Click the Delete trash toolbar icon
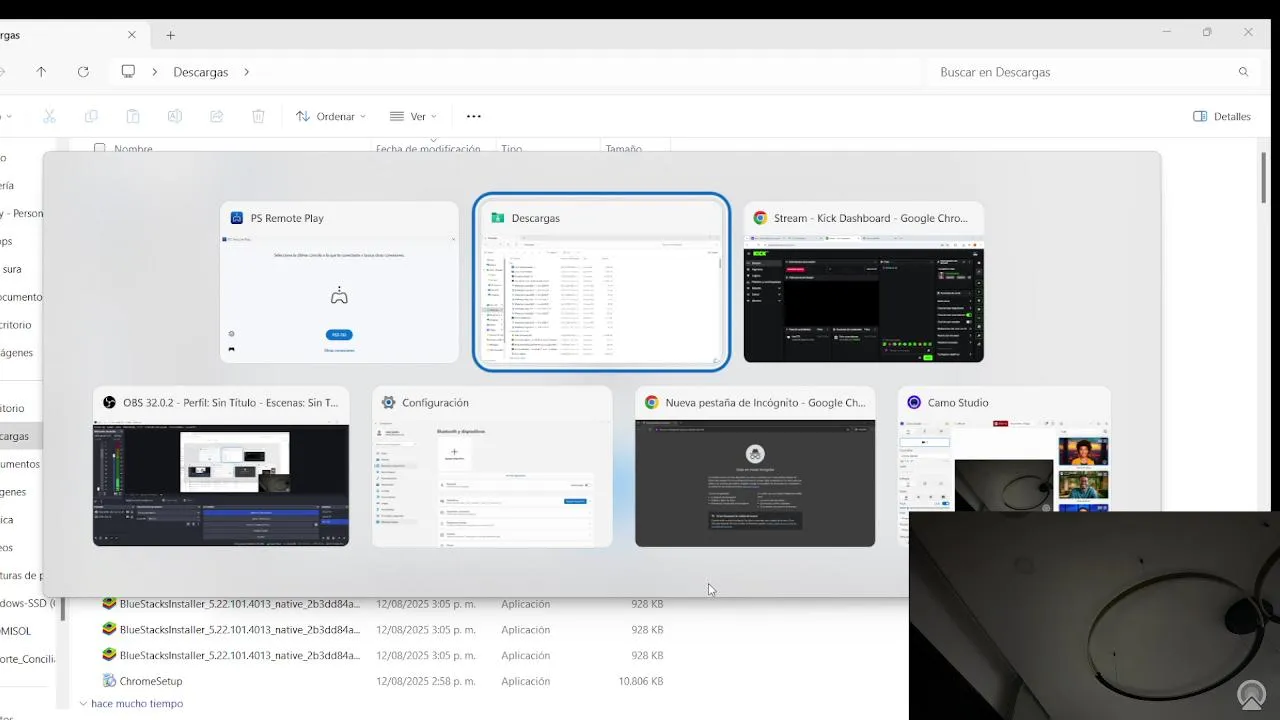This screenshot has width=1280, height=720. point(258,116)
